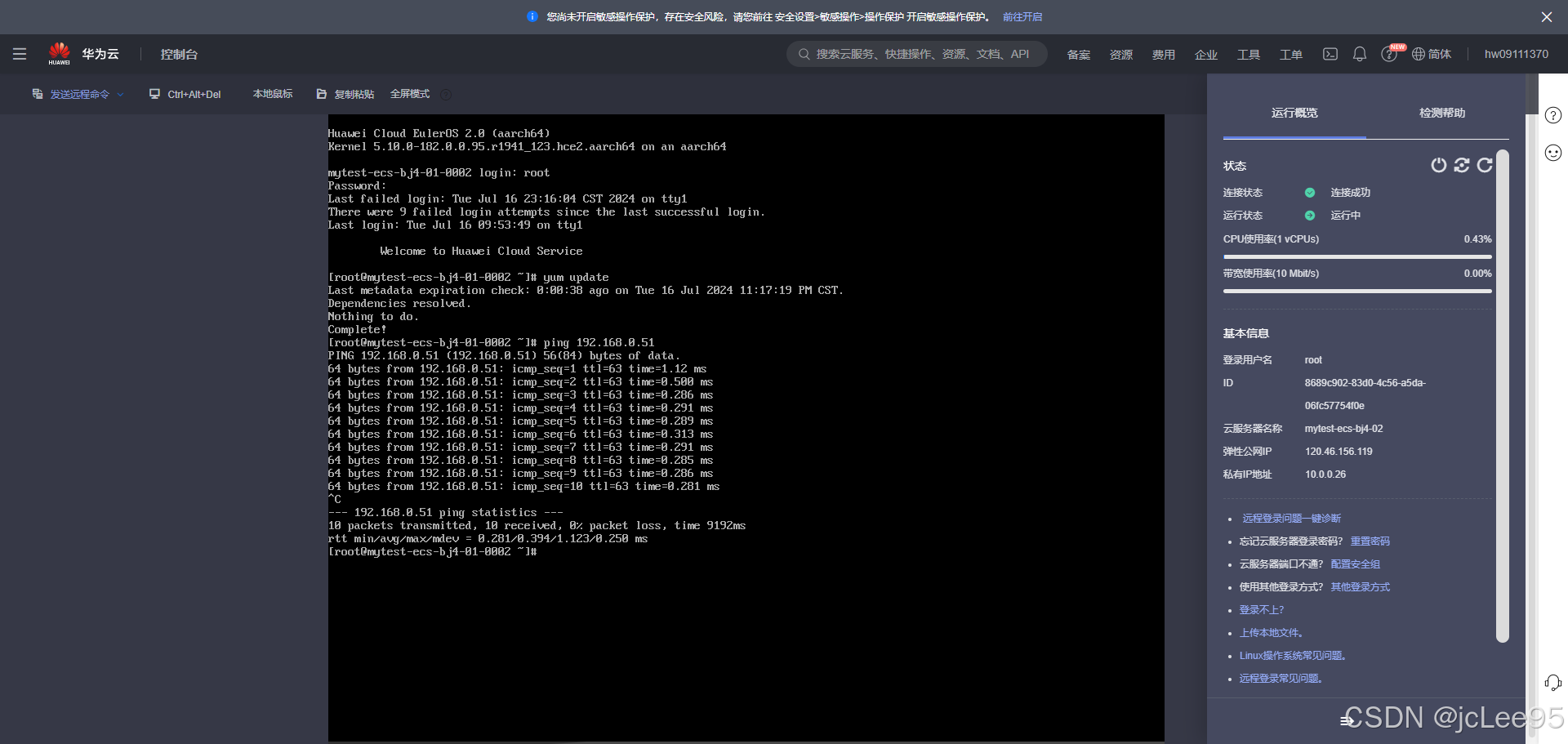Click the CPU usage progress bar
Viewport: 1568px width, 744px height.
click(x=1357, y=256)
